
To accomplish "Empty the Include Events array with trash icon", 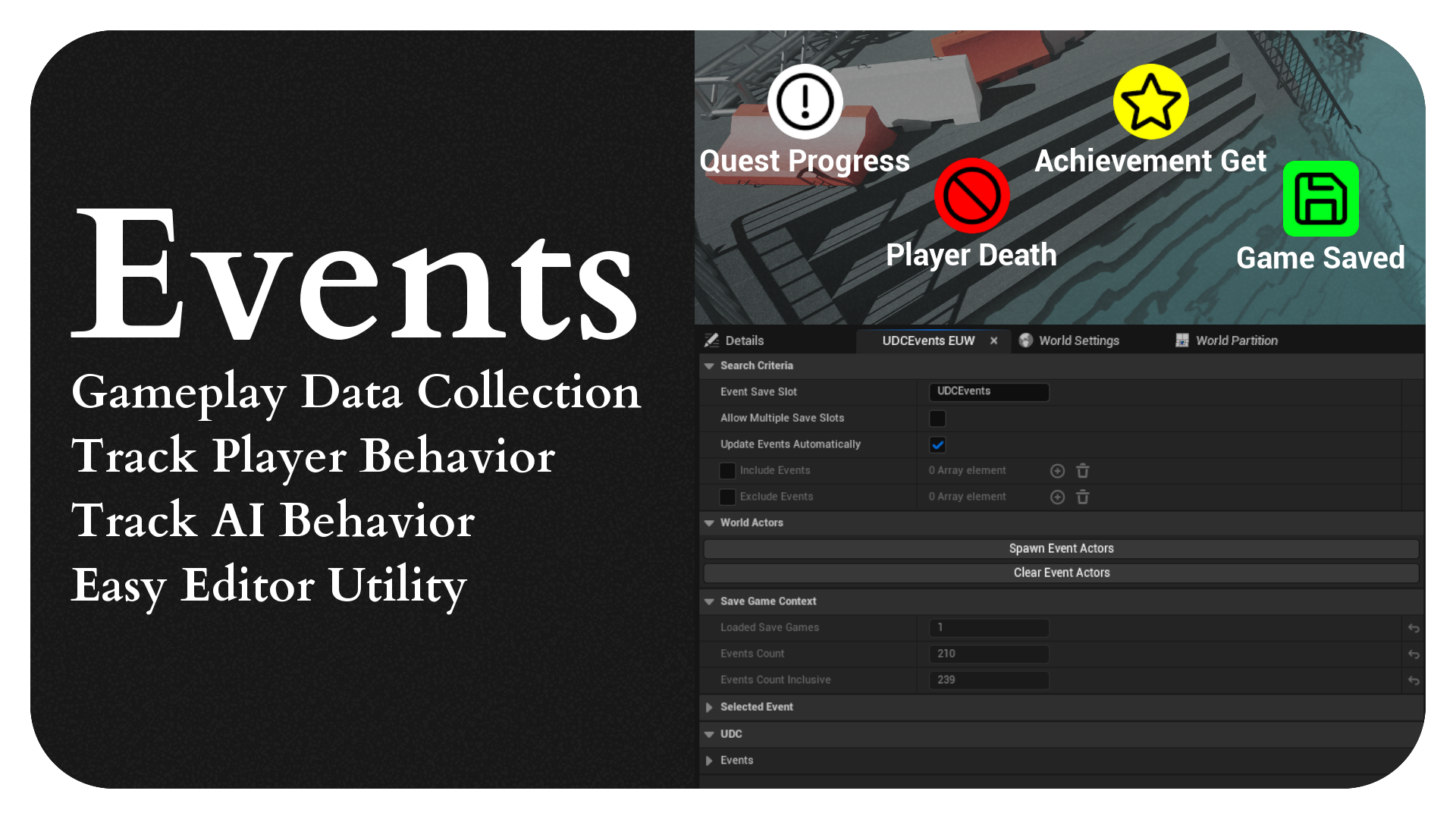I will pyautogui.click(x=1083, y=471).
